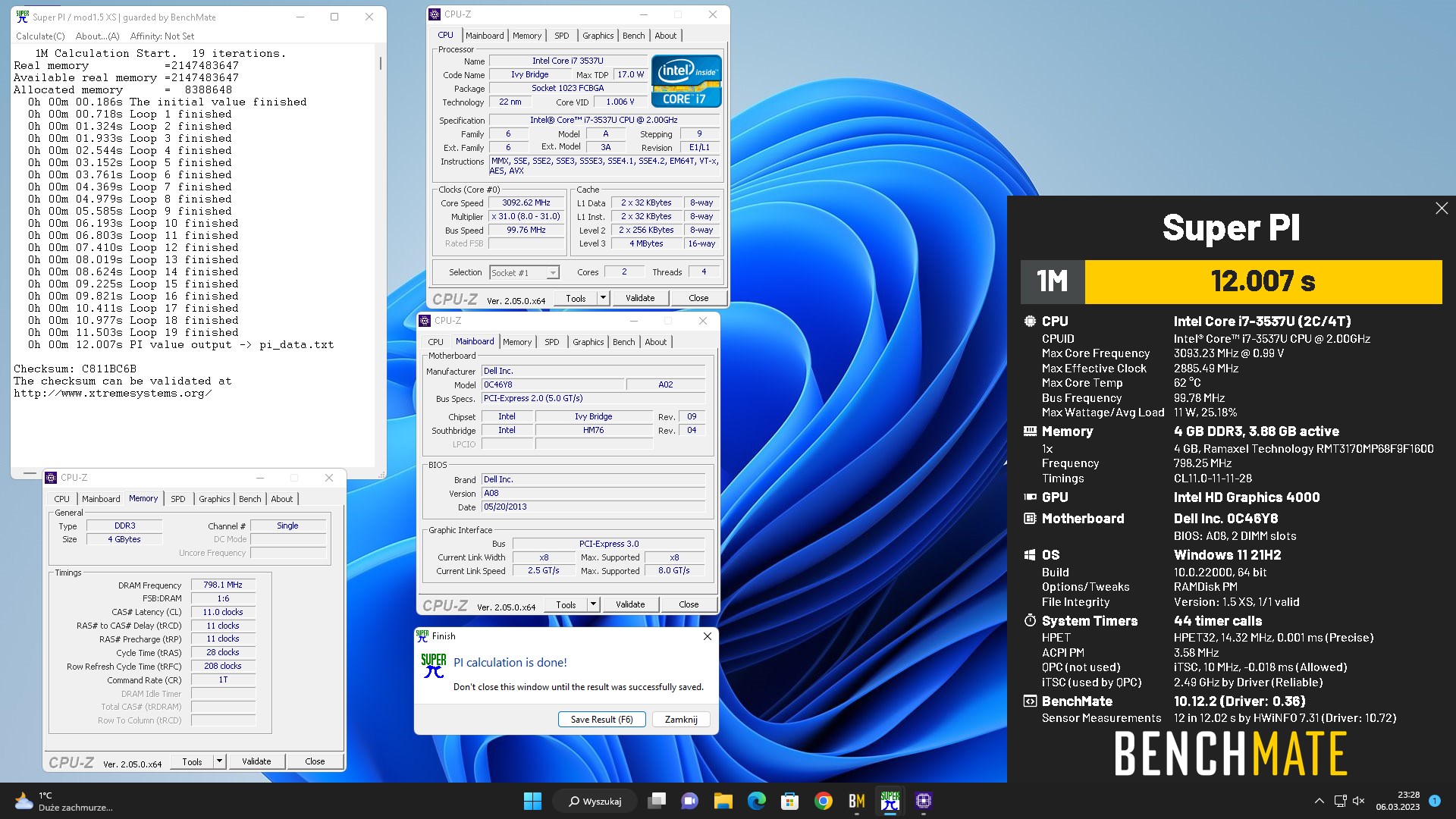Image resolution: width=1456 pixels, height=819 pixels.
Task: Switch to Mainboard tab in top CPU-Z window
Action: click(x=485, y=36)
